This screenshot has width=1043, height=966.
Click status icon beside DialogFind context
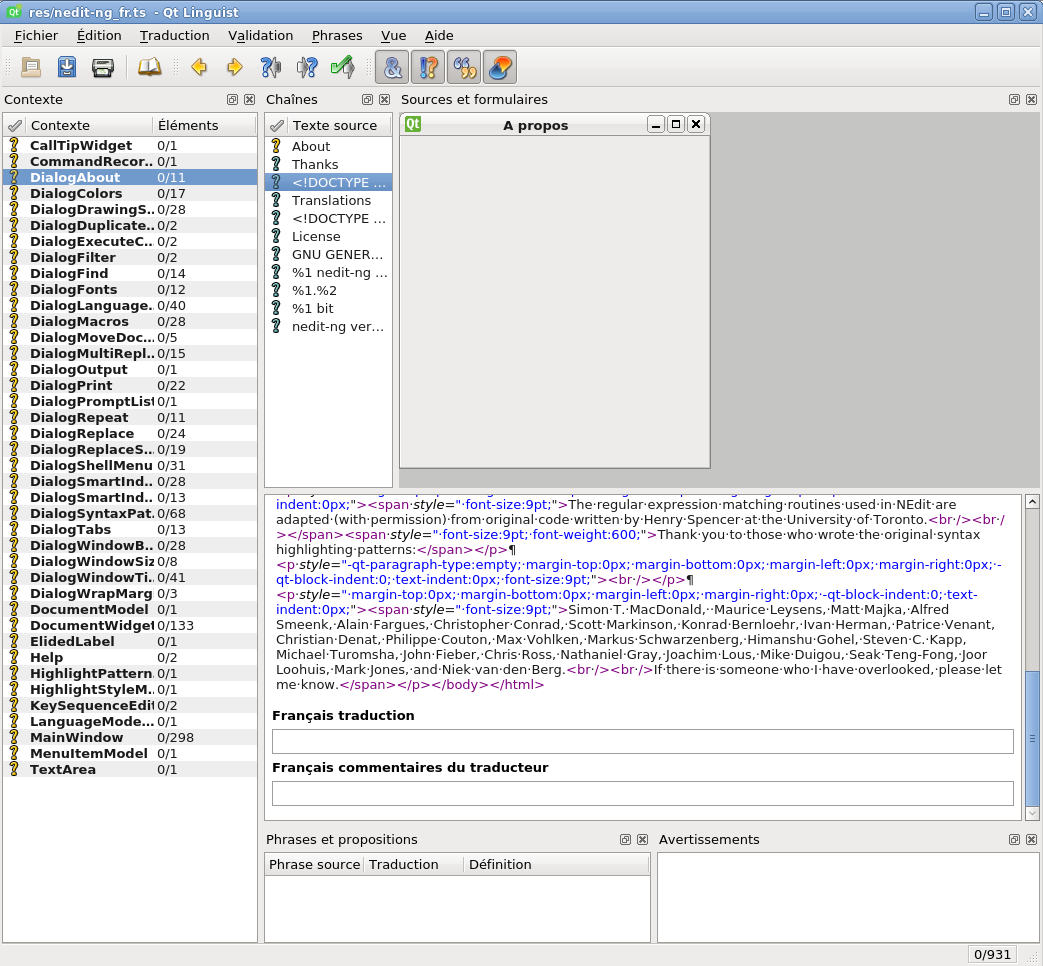(13, 273)
